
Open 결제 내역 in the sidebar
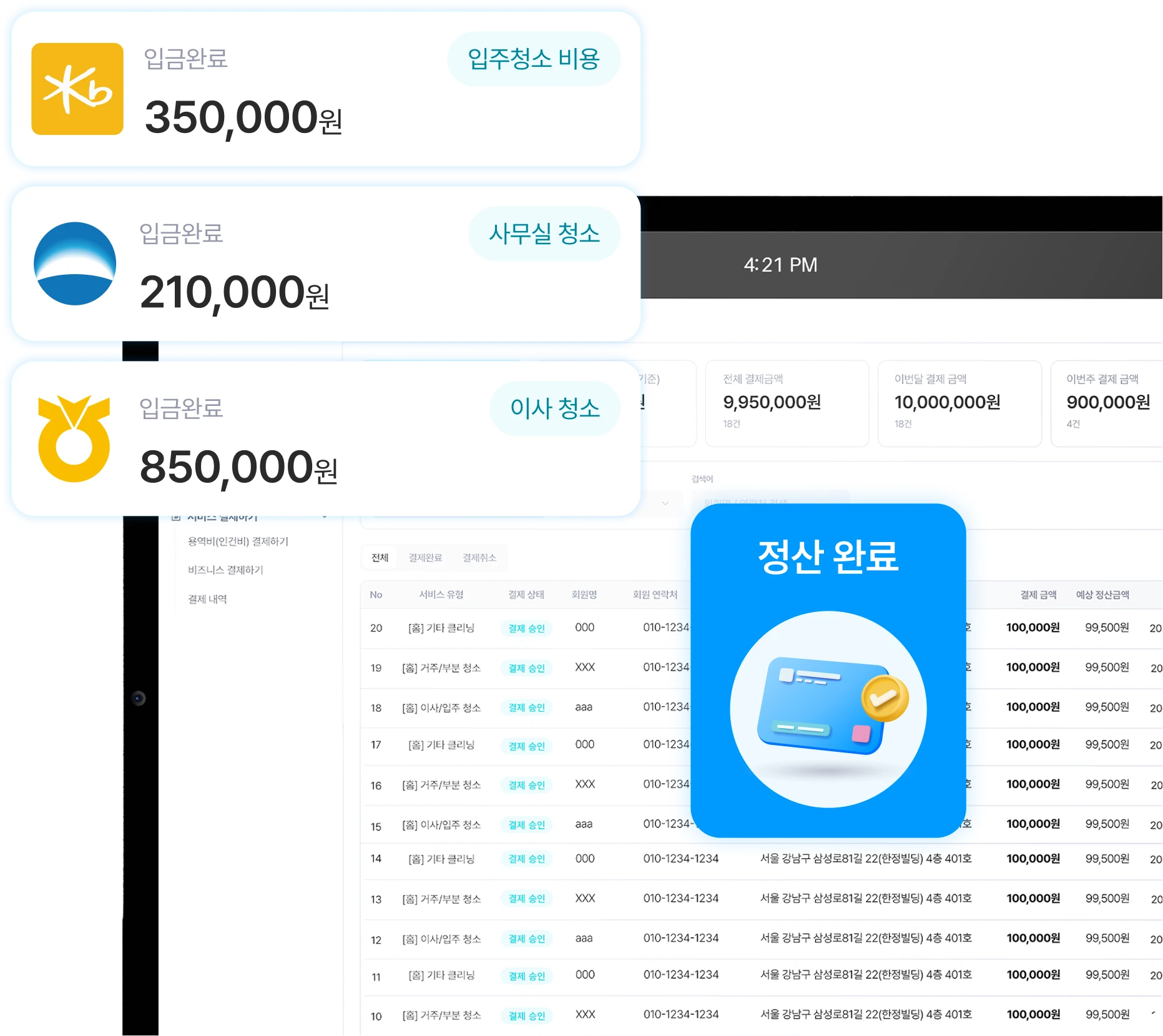(207, 599)
